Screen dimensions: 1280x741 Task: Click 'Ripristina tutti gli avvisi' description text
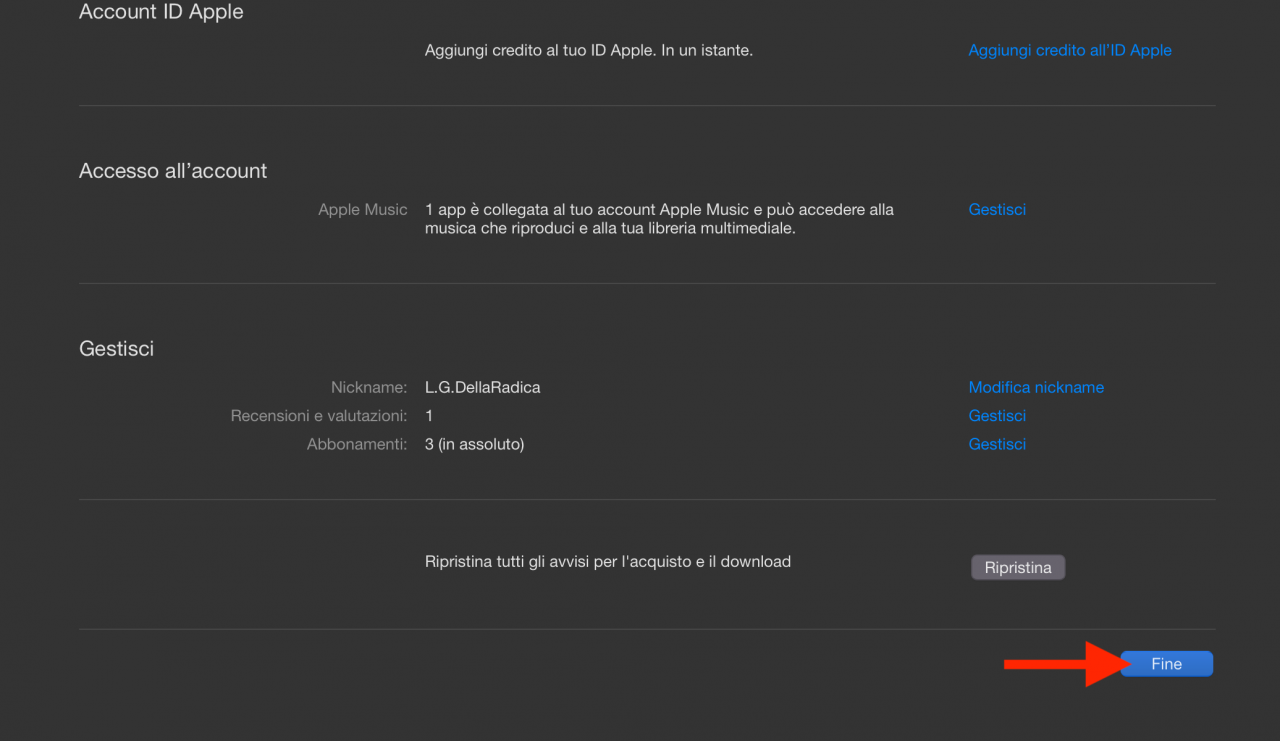(x=608, y=562)
